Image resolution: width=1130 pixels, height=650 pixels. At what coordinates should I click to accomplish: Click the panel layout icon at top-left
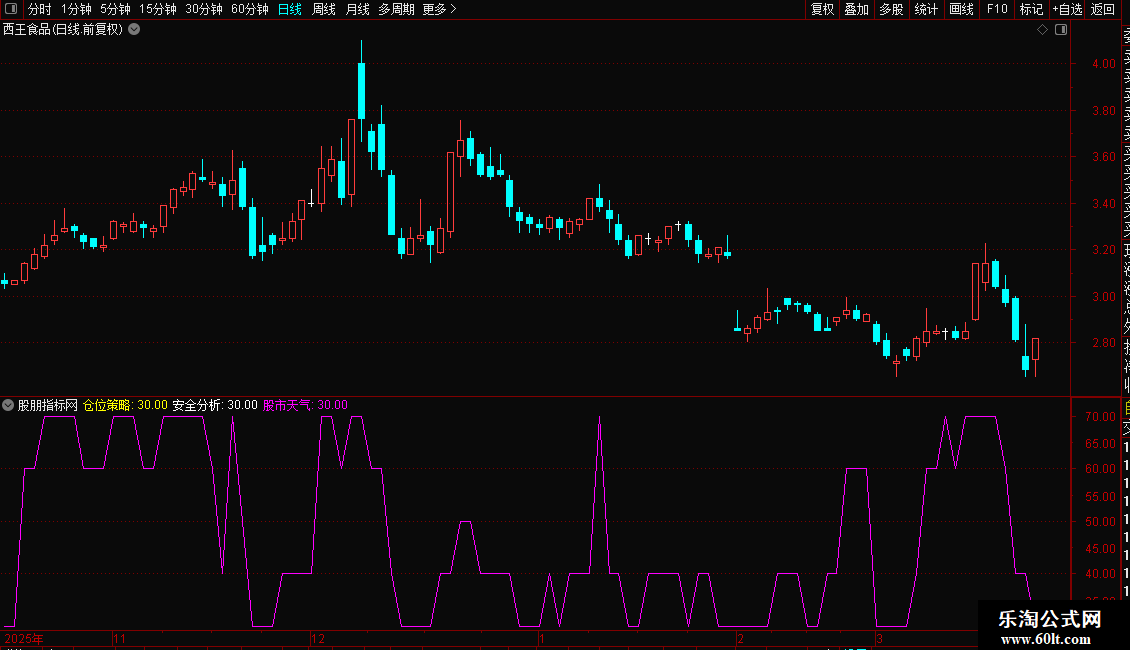point(11,9)
